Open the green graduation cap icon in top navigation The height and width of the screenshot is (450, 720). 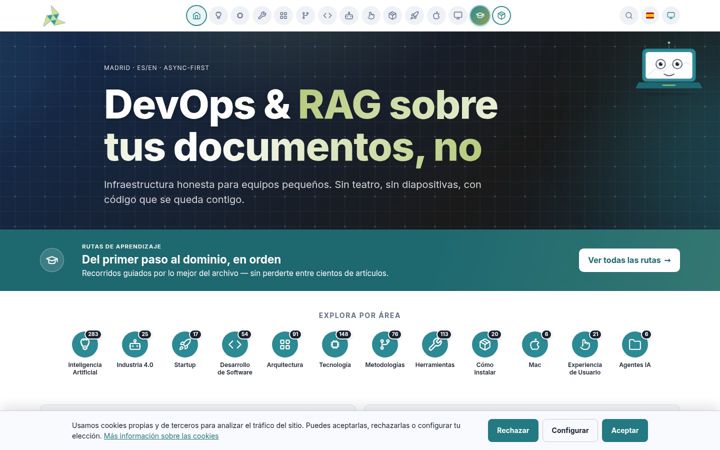pos(480,16)
